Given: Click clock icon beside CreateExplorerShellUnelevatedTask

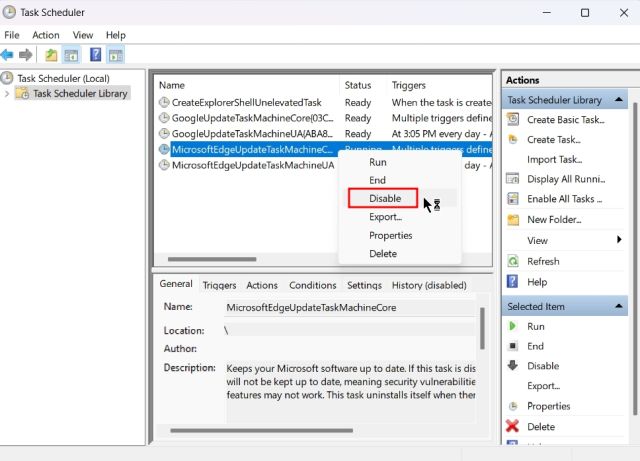Looking at the screenshot, I should point(164,102).
